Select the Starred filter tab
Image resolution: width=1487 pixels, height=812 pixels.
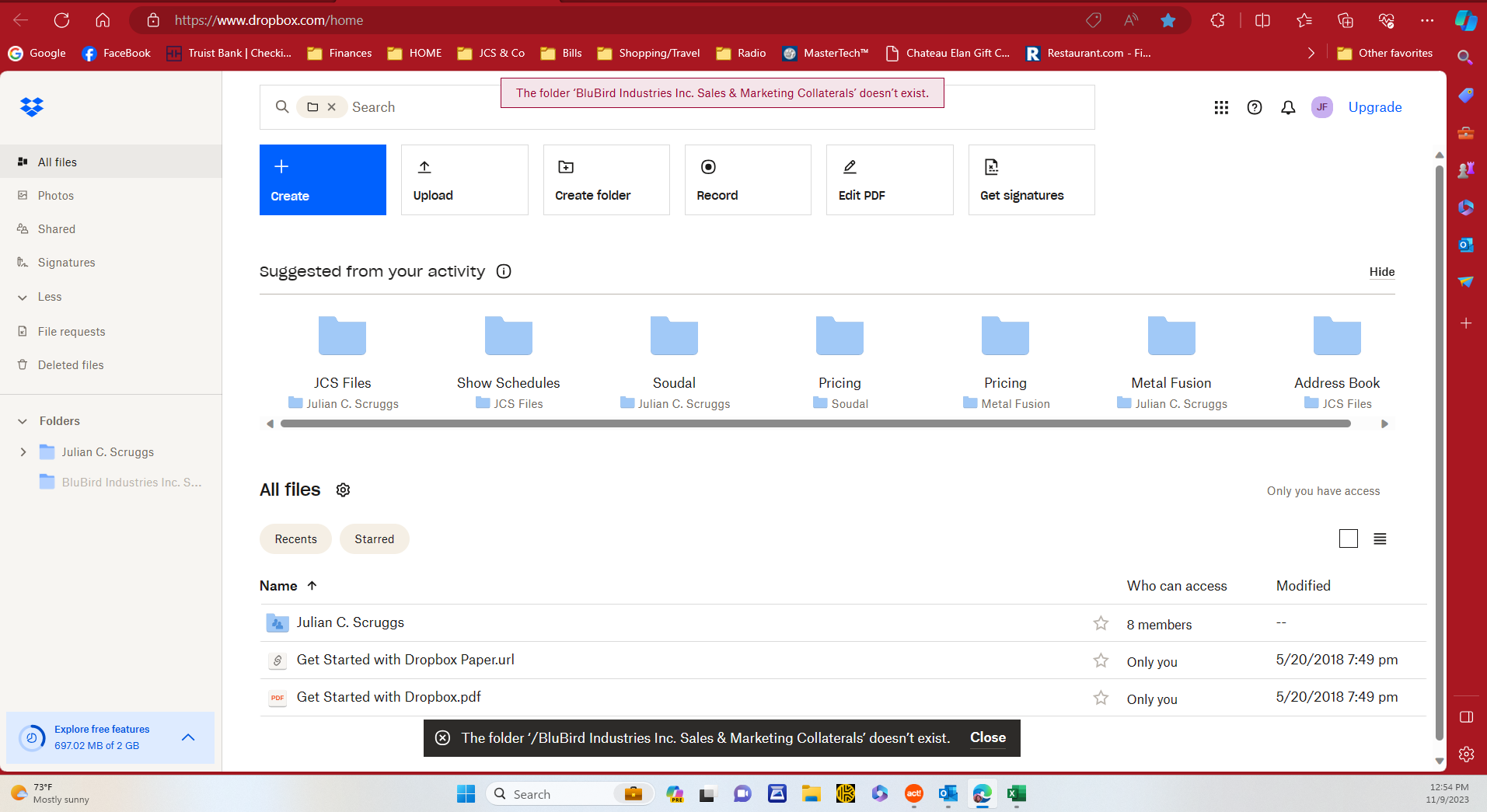coord(374,539)
